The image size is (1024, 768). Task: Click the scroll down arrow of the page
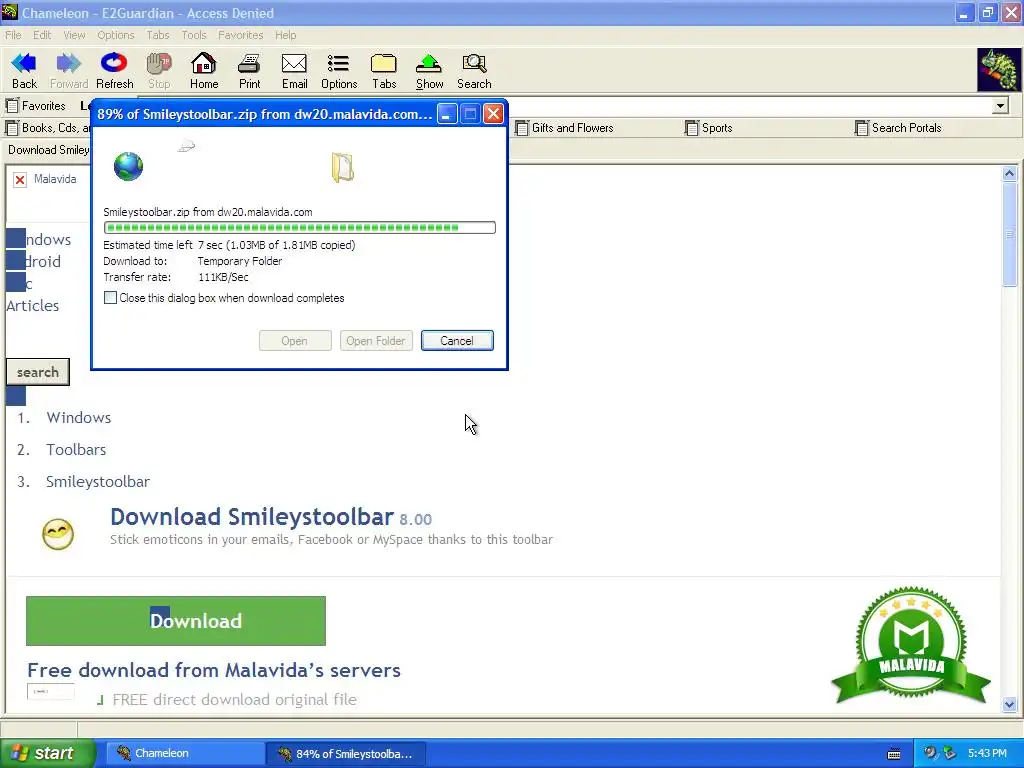[1009, 705]
